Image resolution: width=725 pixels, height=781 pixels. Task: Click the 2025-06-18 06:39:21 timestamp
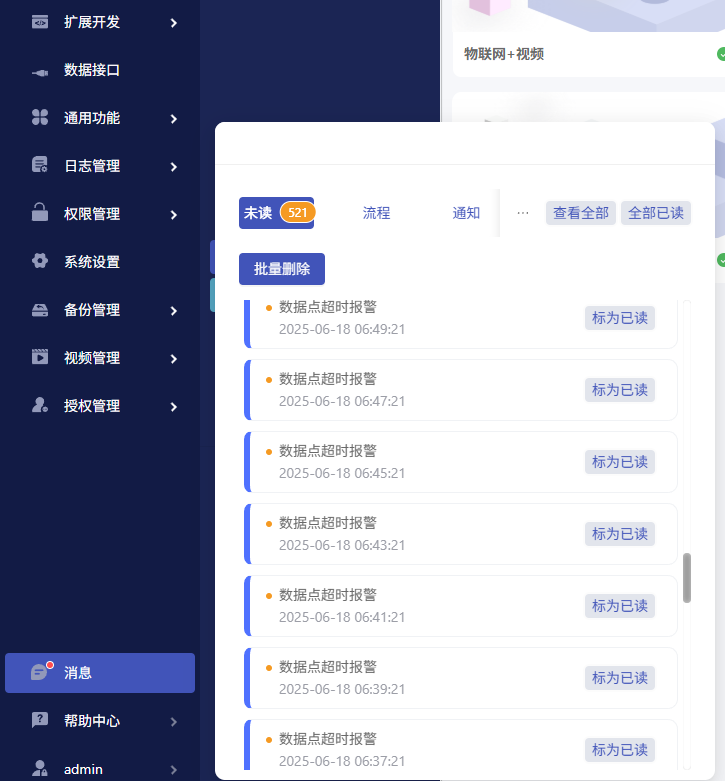342,689
